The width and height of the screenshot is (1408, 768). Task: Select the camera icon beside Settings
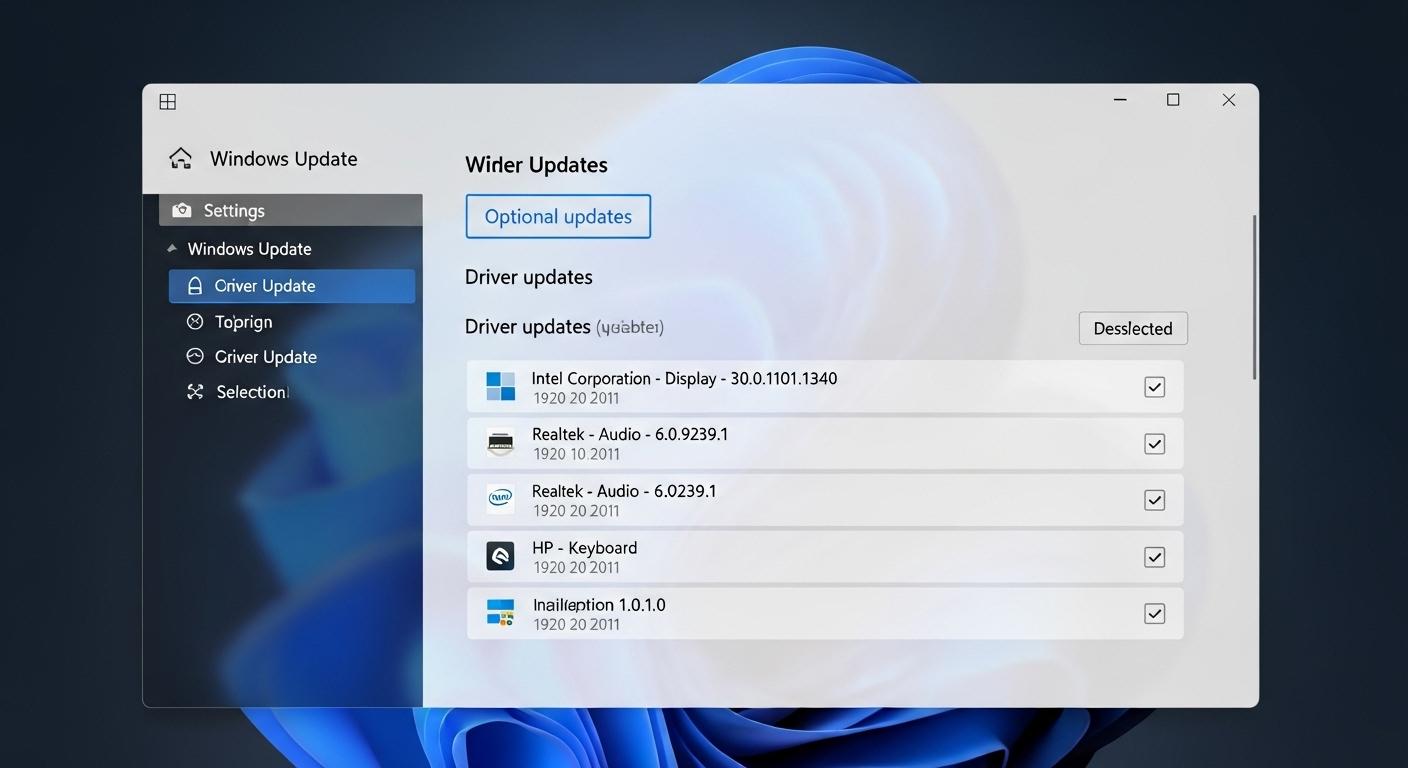pos(182,210)
